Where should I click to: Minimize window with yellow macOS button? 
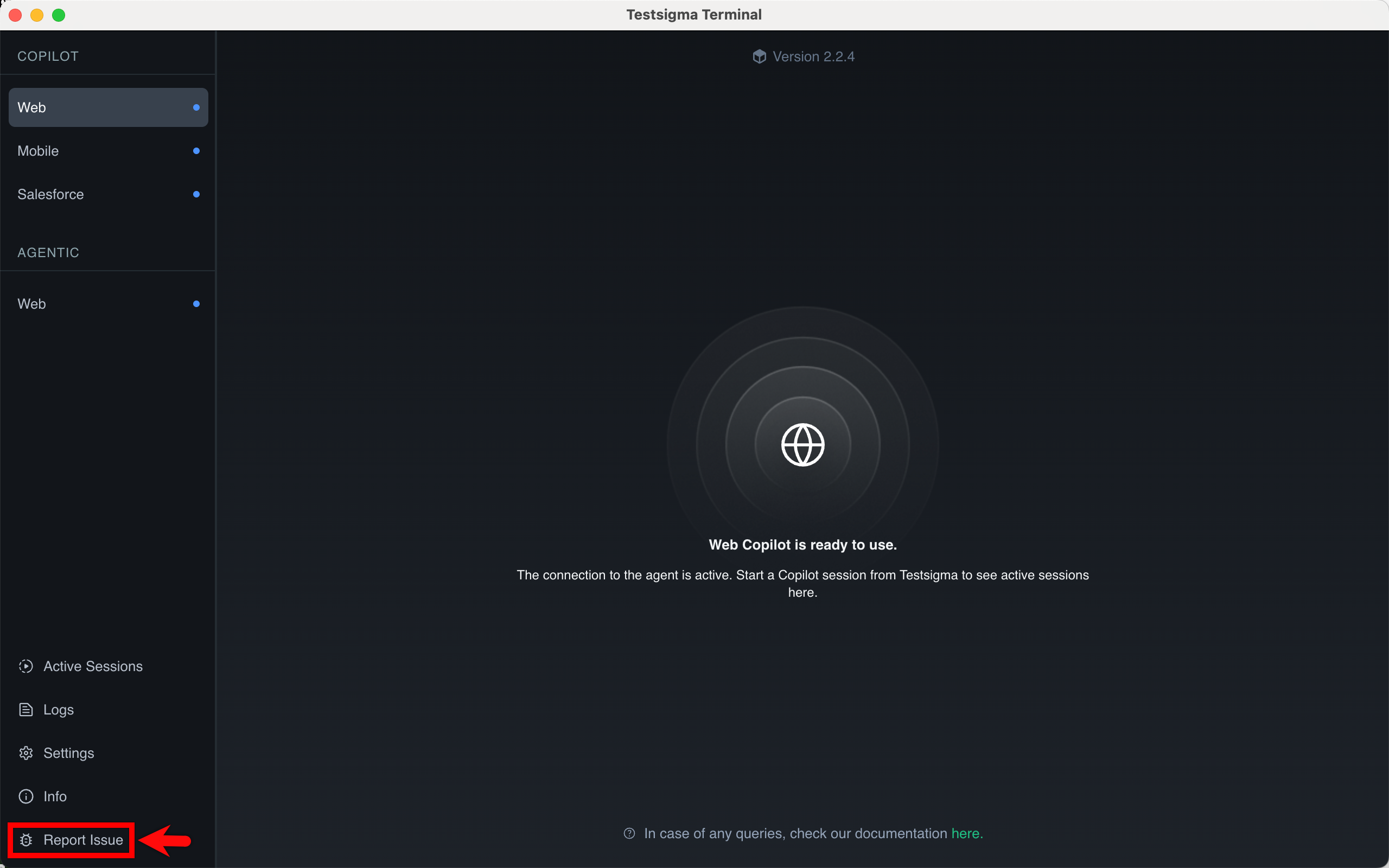(x=37, y=15)
